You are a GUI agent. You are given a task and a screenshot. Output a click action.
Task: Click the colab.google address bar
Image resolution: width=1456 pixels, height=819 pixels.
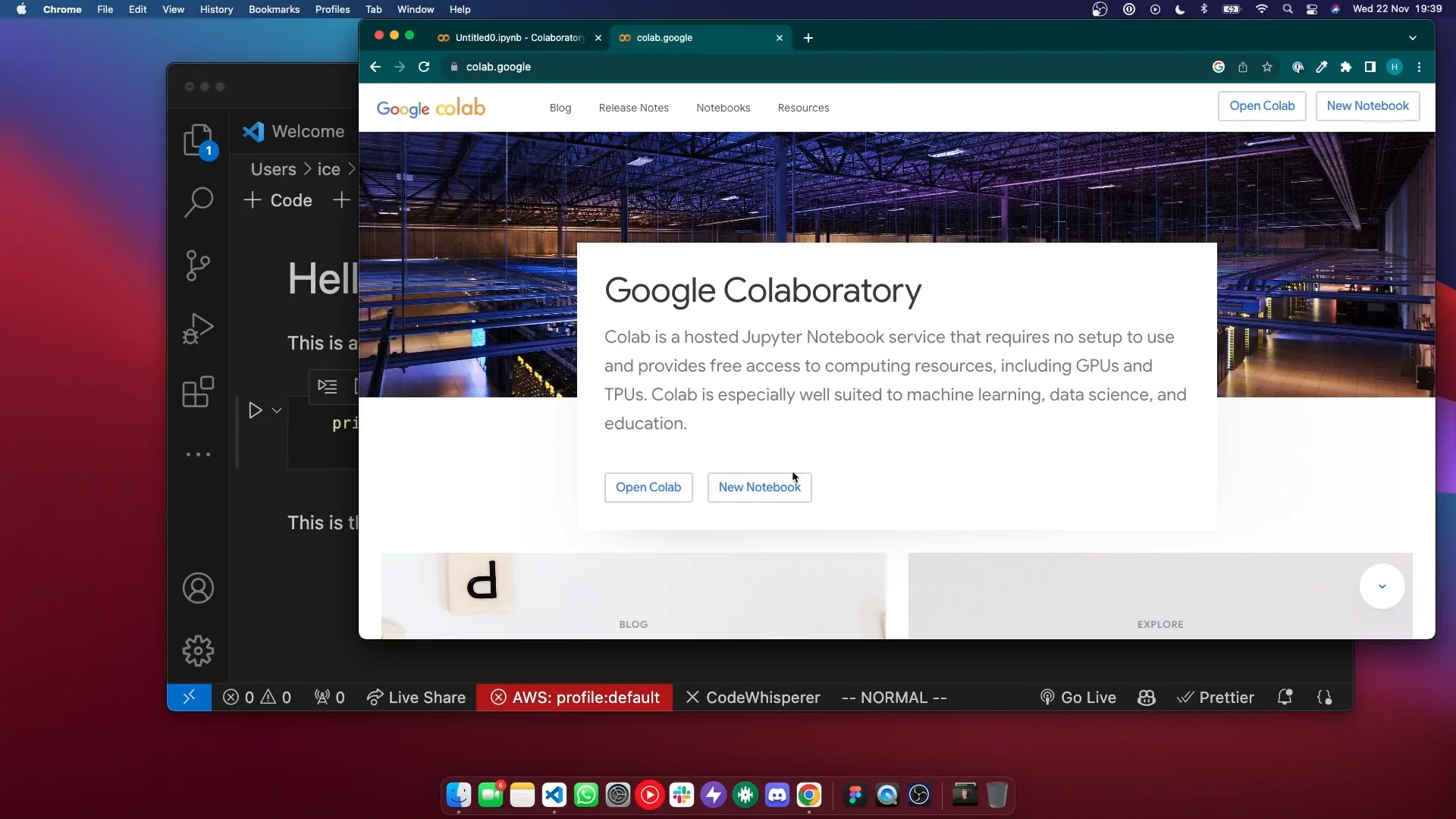[500, 67]
